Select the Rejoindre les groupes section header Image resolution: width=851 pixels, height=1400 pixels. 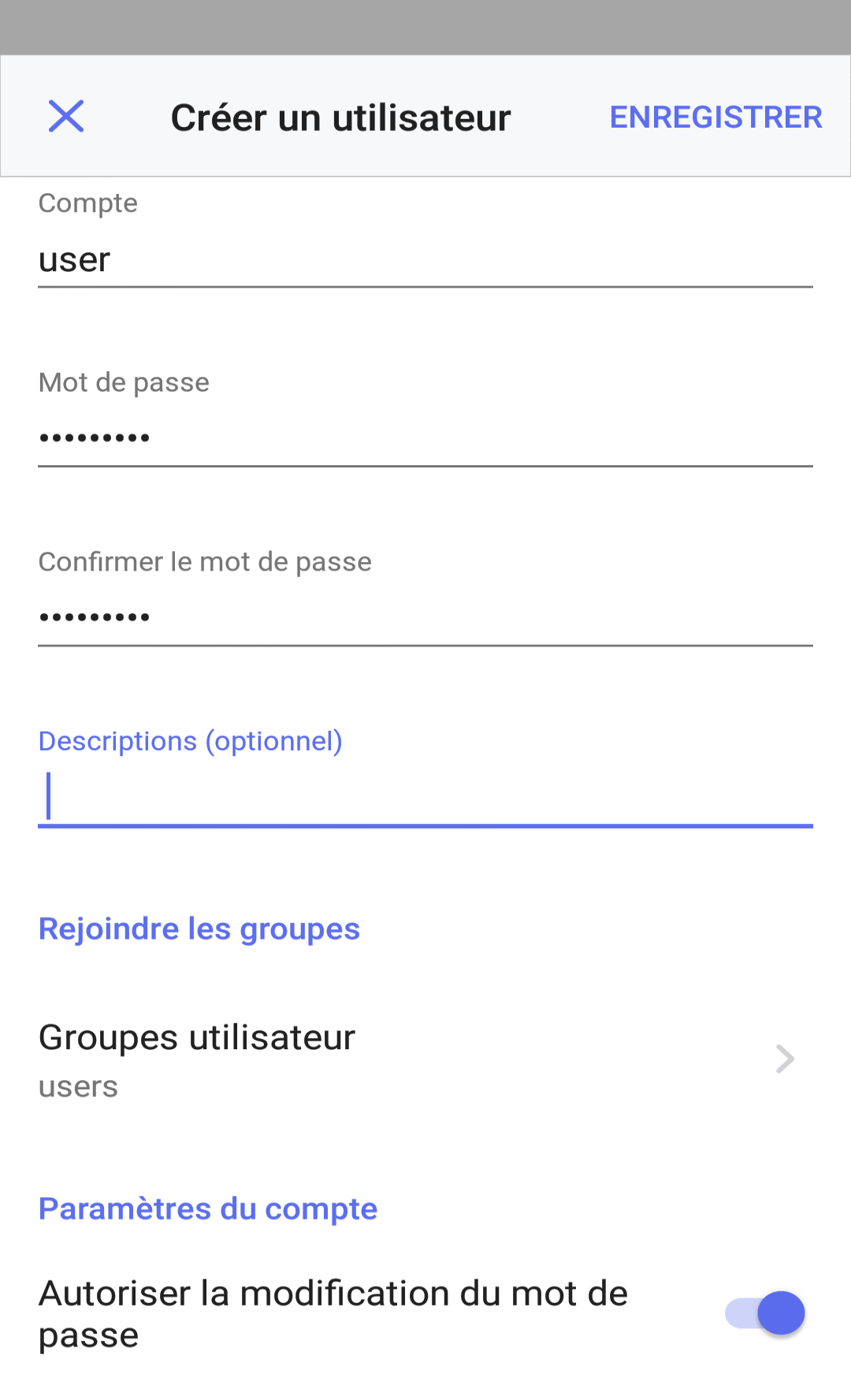tap(199, 929)
